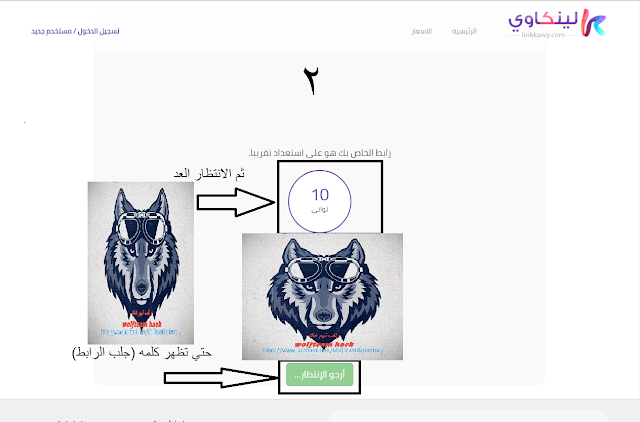Screen dimensions: 640x422
Task: Click the حتي تظهر كلمه annotation text
Action: pyautogui.click(x=142, y=353)
